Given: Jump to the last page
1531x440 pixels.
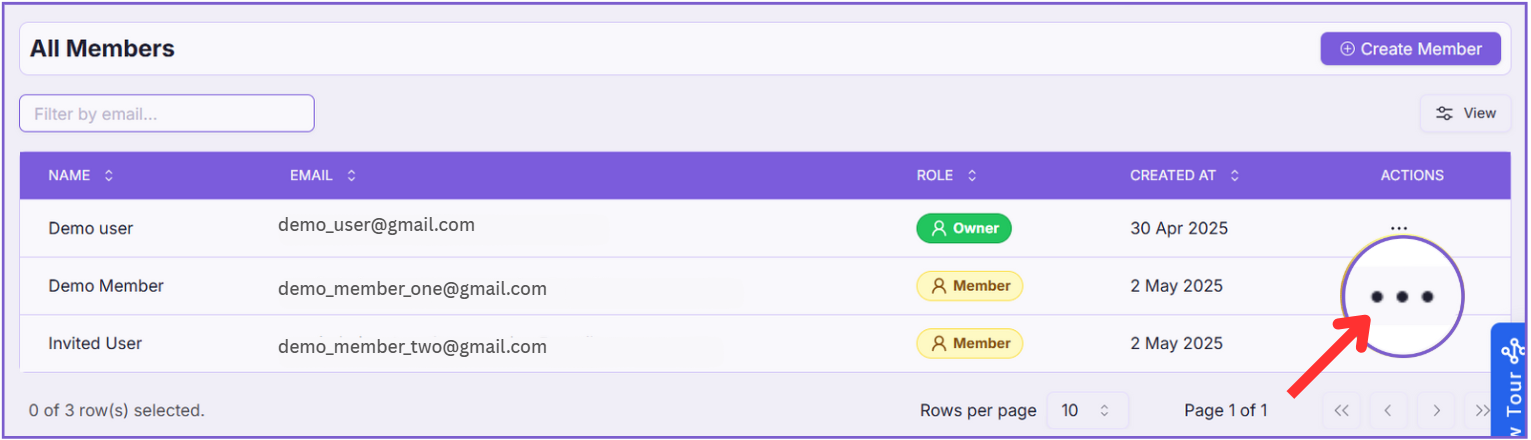Looking at the screenshot, I should (1481, 410).
